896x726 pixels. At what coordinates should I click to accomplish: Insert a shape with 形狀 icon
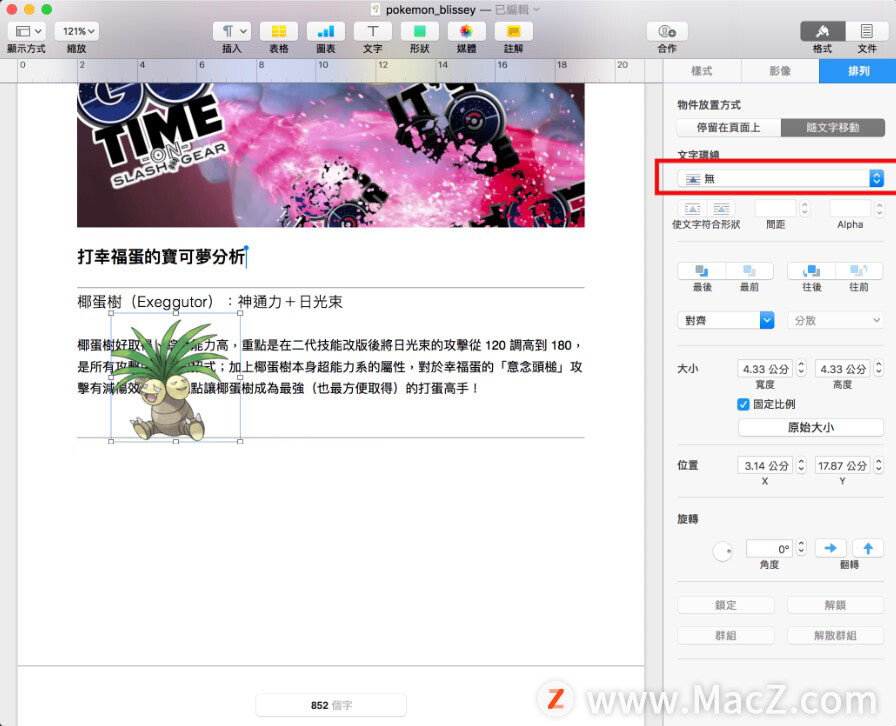(419, 31)
